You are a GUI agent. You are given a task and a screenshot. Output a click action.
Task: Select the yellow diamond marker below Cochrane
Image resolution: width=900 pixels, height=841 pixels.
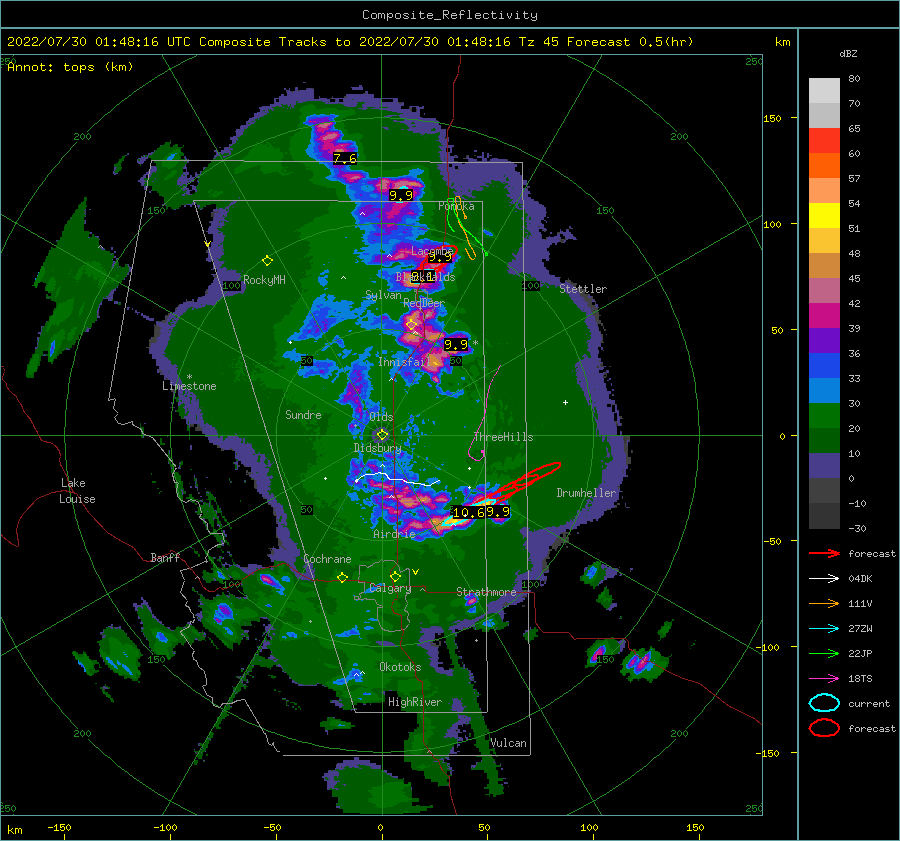pos(343,578)
